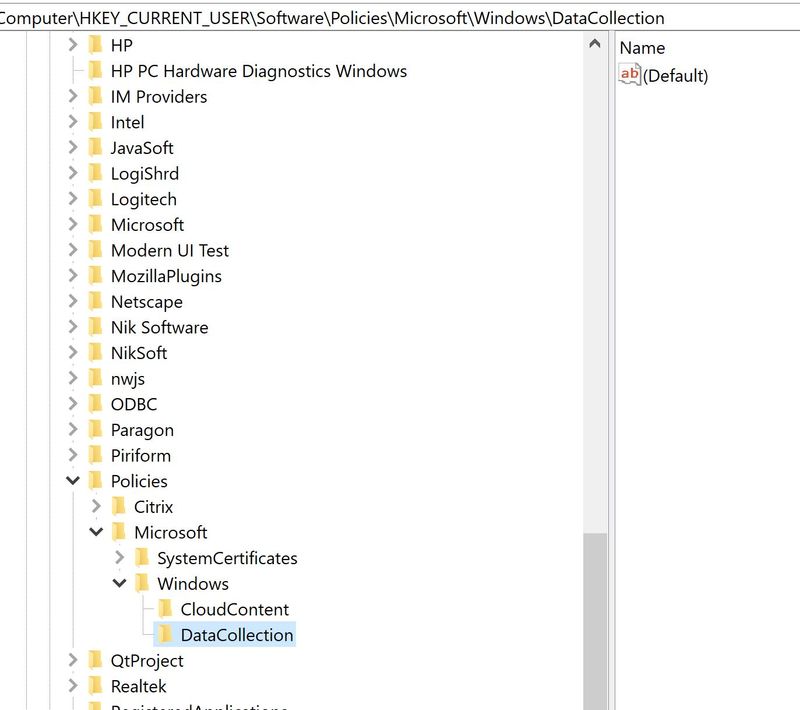800x710 pixels.
Task: Expand the Realtek key chevron
Action: [x=73, y=686]
